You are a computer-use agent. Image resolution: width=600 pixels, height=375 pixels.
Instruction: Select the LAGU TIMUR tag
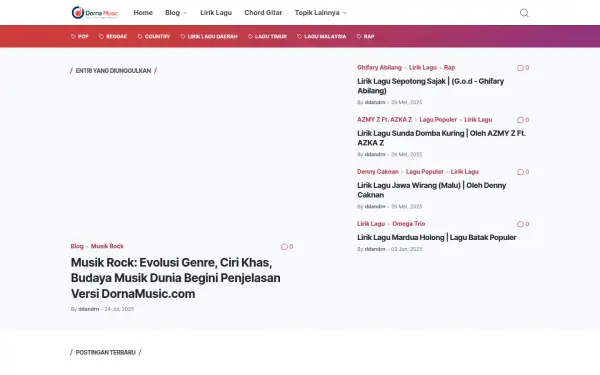pos(267,36)
